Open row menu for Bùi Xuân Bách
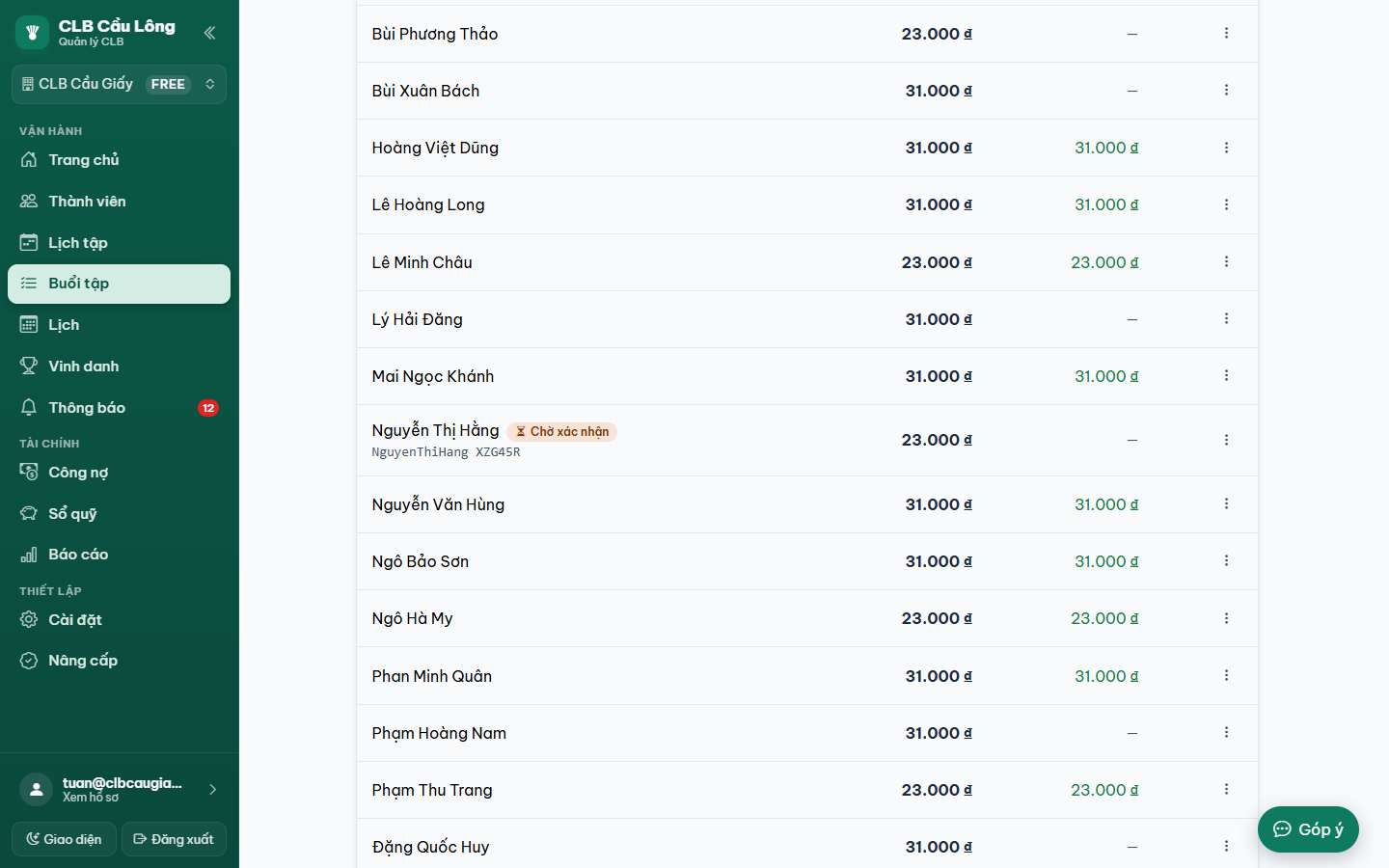Screen dimensions: 1389x868 point(1226,91)
